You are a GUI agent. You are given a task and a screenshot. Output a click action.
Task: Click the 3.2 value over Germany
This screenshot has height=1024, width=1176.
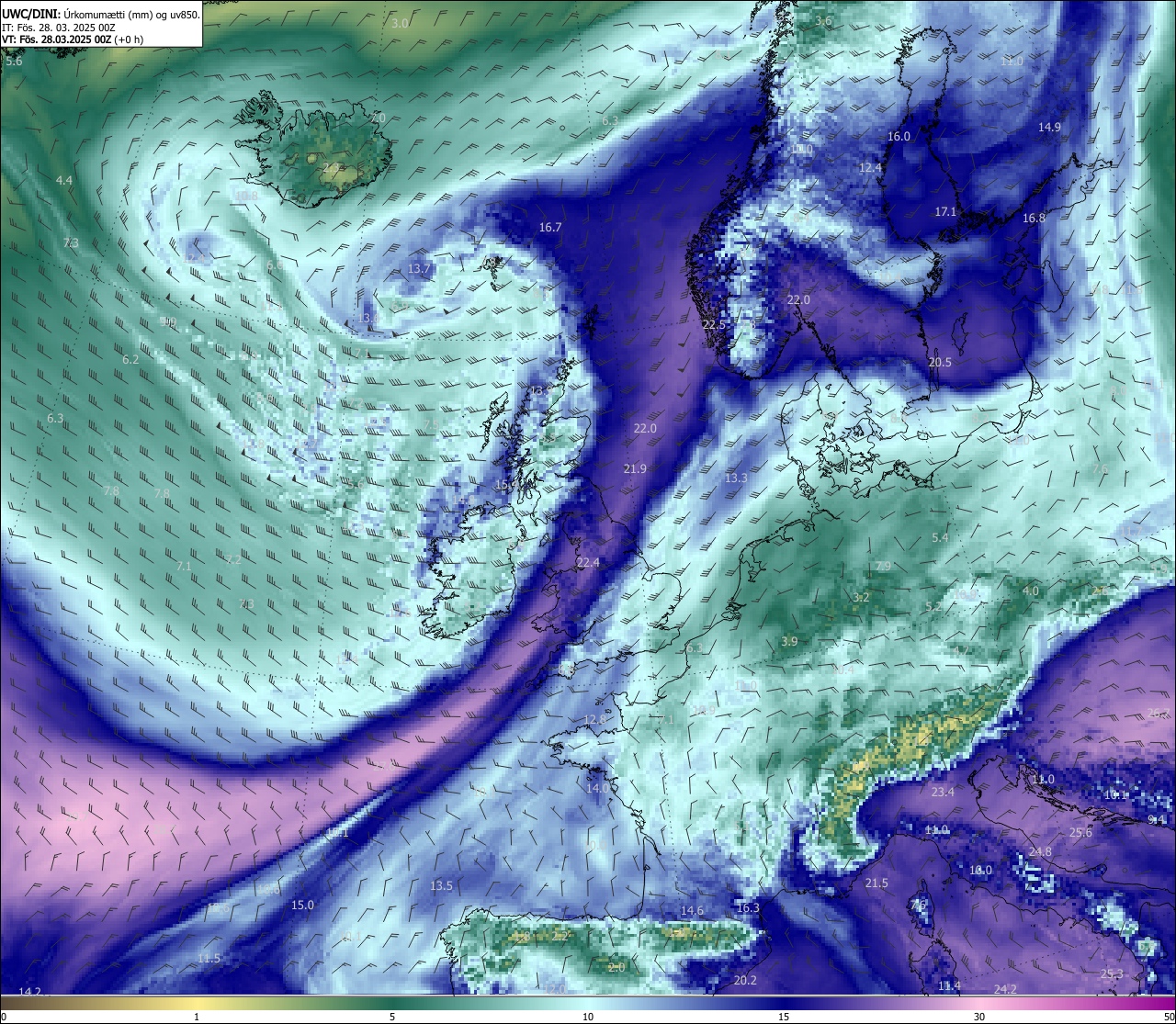pos(861,597)
